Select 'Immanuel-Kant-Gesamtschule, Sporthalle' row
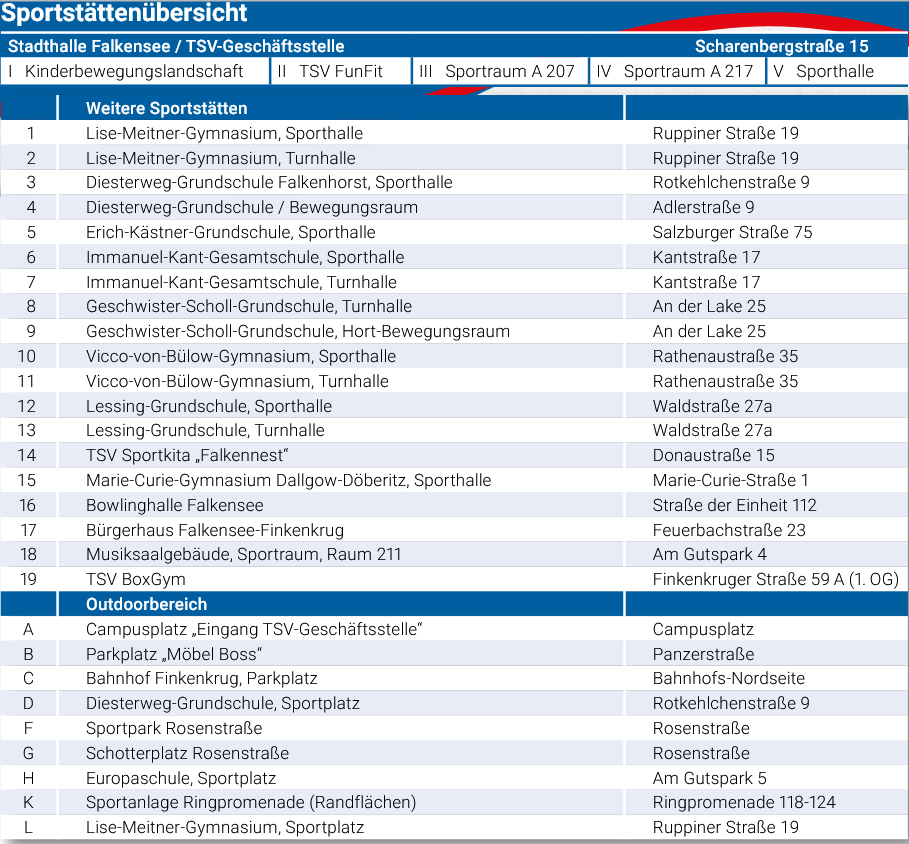Viewport: 909px width, 844px height. [454, 257]
